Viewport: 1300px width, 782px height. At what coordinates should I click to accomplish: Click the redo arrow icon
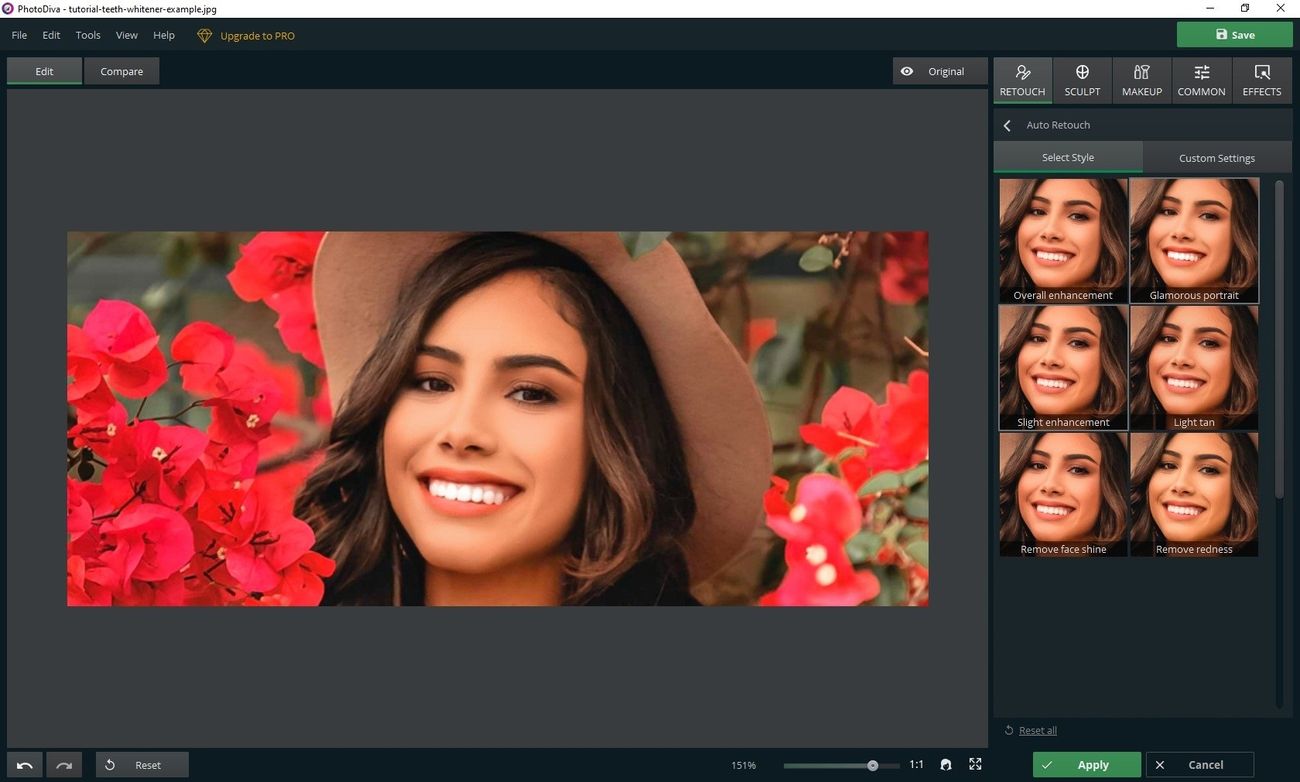[x=64, y=765]
